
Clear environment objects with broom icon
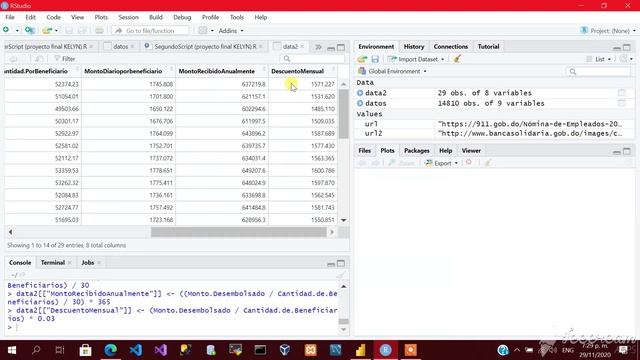pos(457,59)
